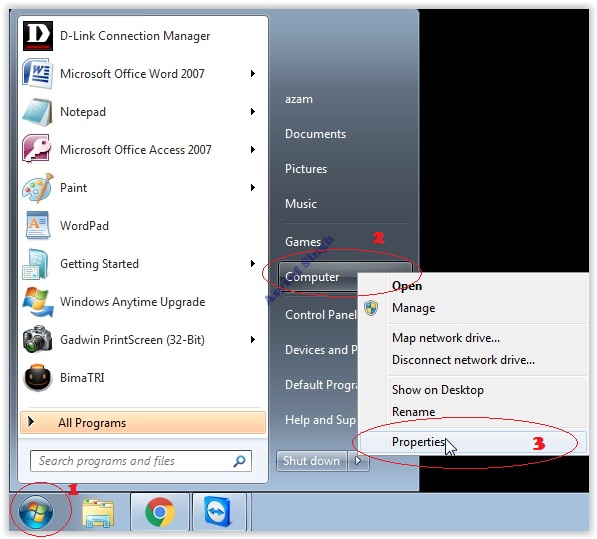Image resolution: width=597 pixels, height=539 pixels.
Task: Click the Shut down button
Action: point(311,461)
